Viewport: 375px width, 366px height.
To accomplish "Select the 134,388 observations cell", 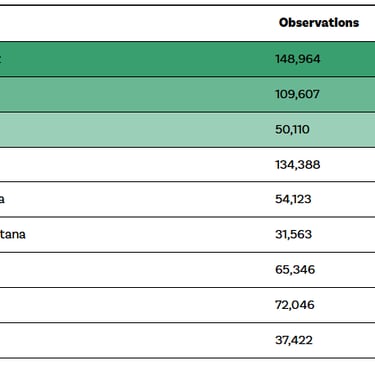I will pos(298,165).
